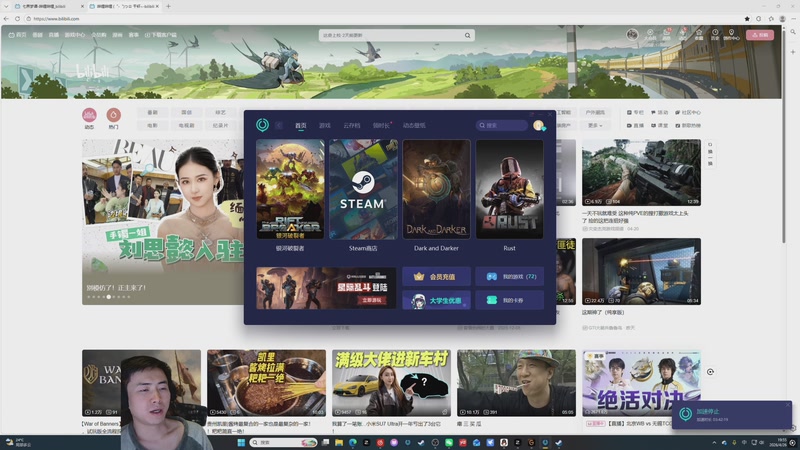The height and width of the screenshot is (450, 800).
Task: Open a new browser tab with plus icon
Action: (168, 6)
